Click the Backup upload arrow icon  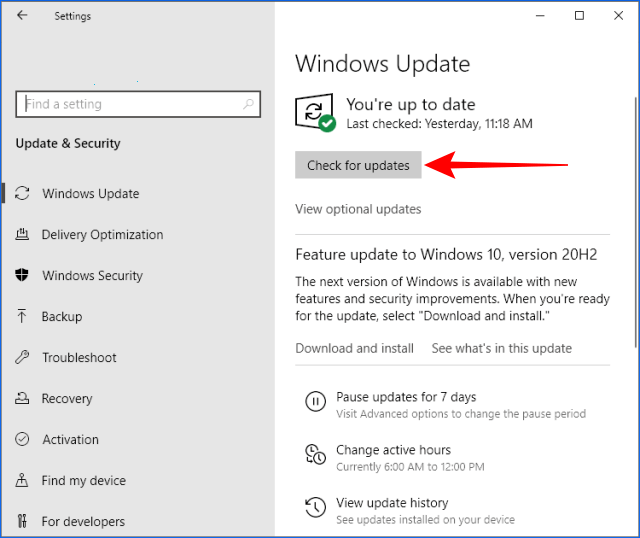22,316
